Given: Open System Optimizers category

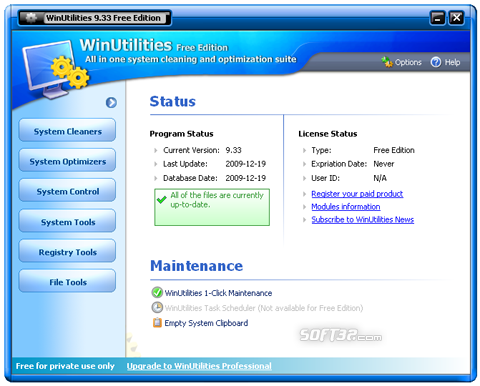Looking at the screenshot, I should tap(67, 160).
